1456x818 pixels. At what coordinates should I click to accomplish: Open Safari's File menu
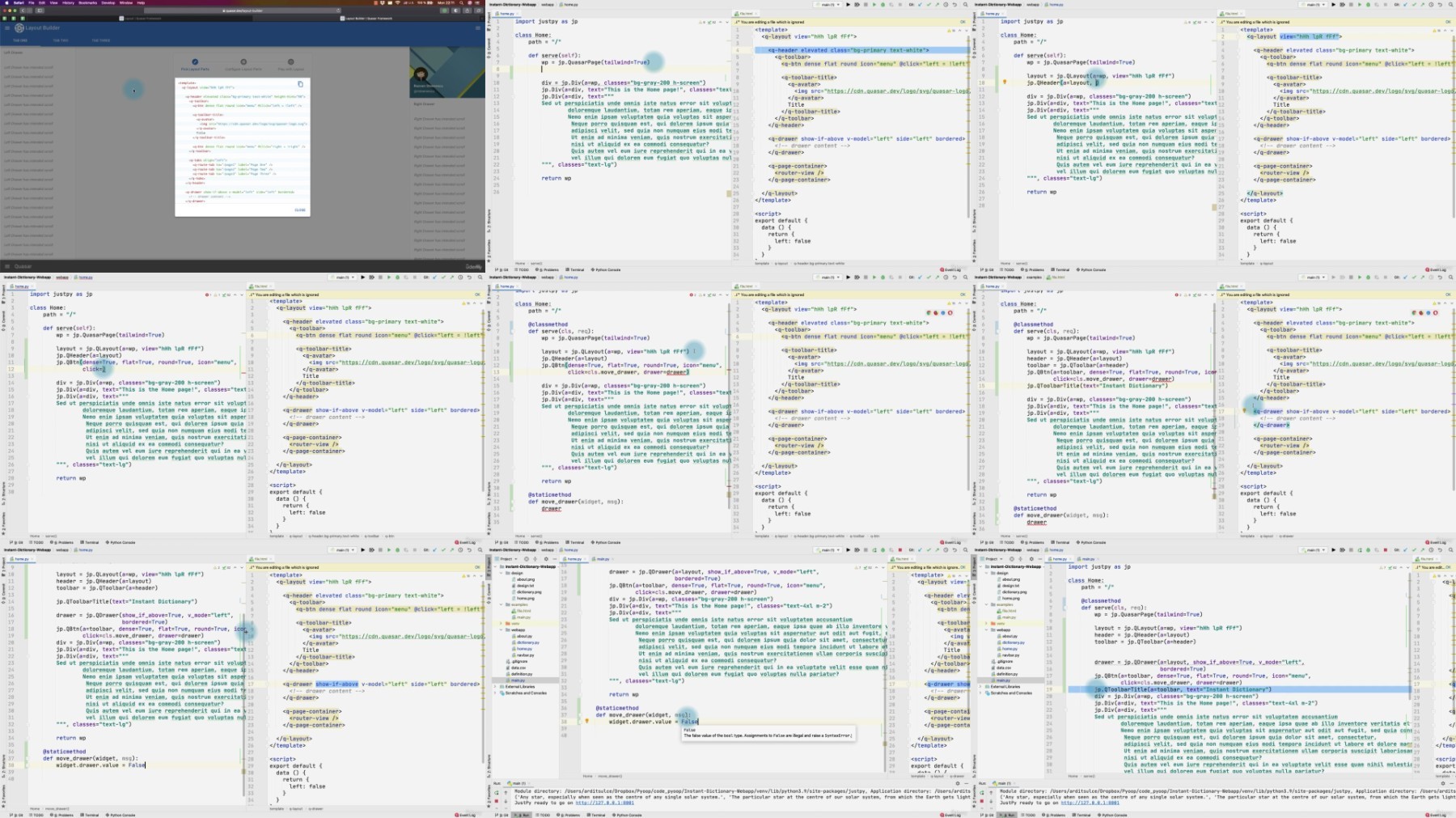click(32, 2)
